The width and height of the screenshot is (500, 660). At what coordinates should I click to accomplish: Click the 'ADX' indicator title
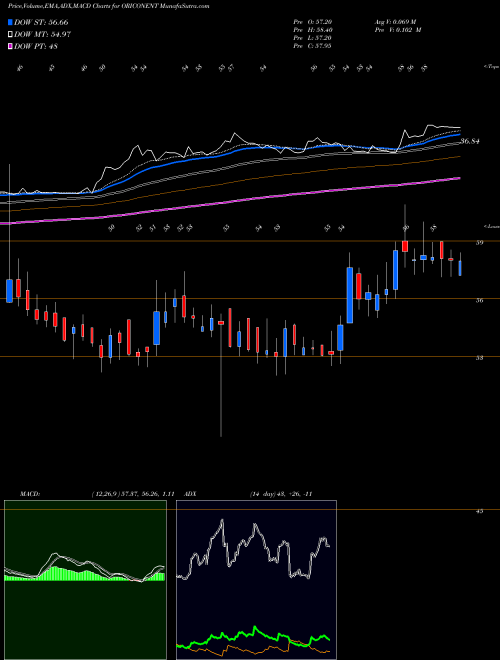[188, 494]
